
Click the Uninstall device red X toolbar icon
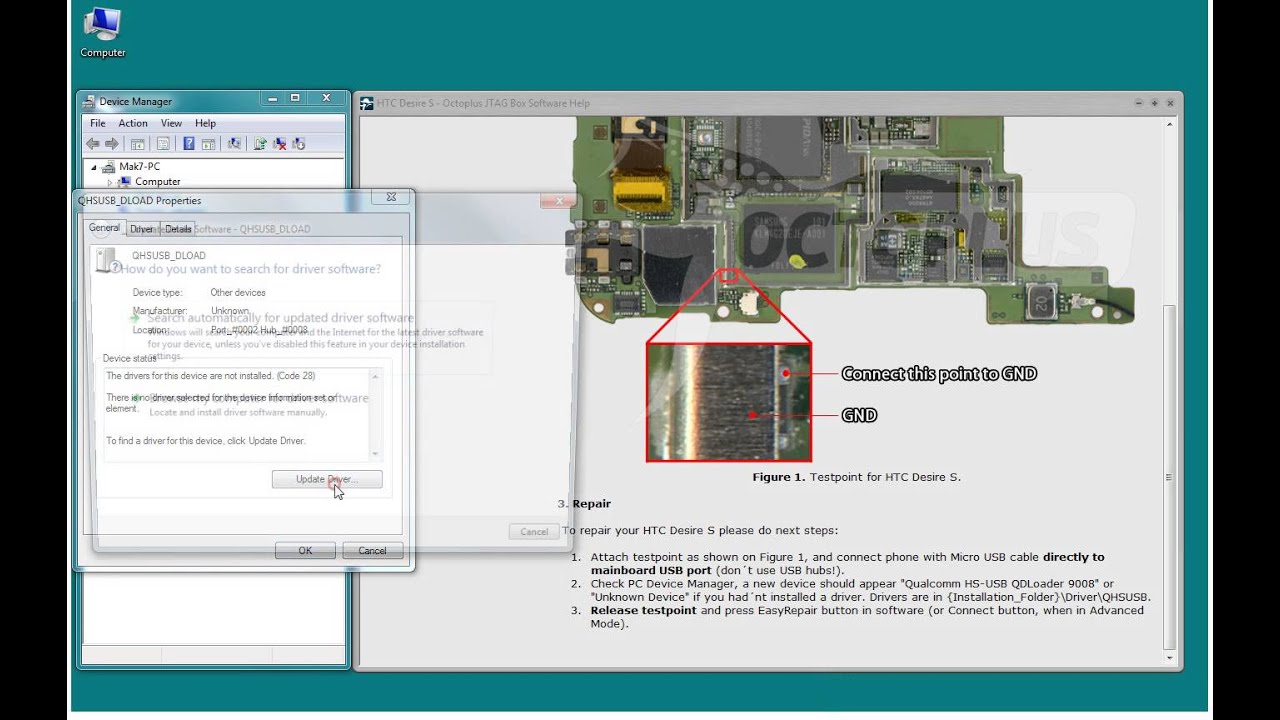pos(279,144)
